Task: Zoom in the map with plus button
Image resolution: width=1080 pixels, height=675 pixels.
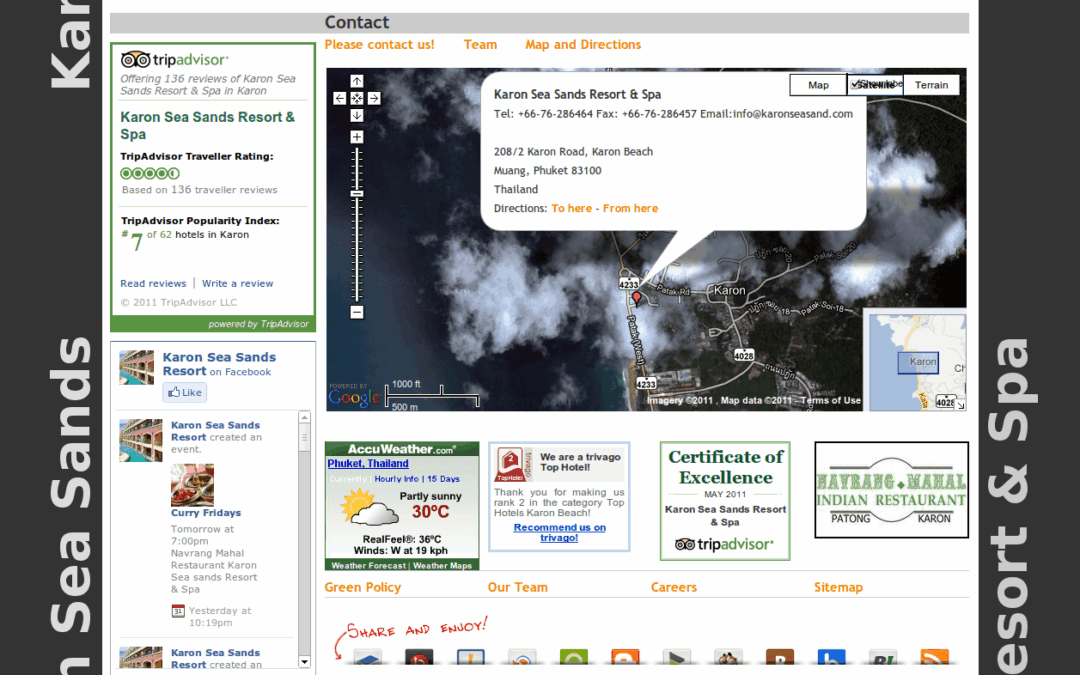Action: pos(357,137)
